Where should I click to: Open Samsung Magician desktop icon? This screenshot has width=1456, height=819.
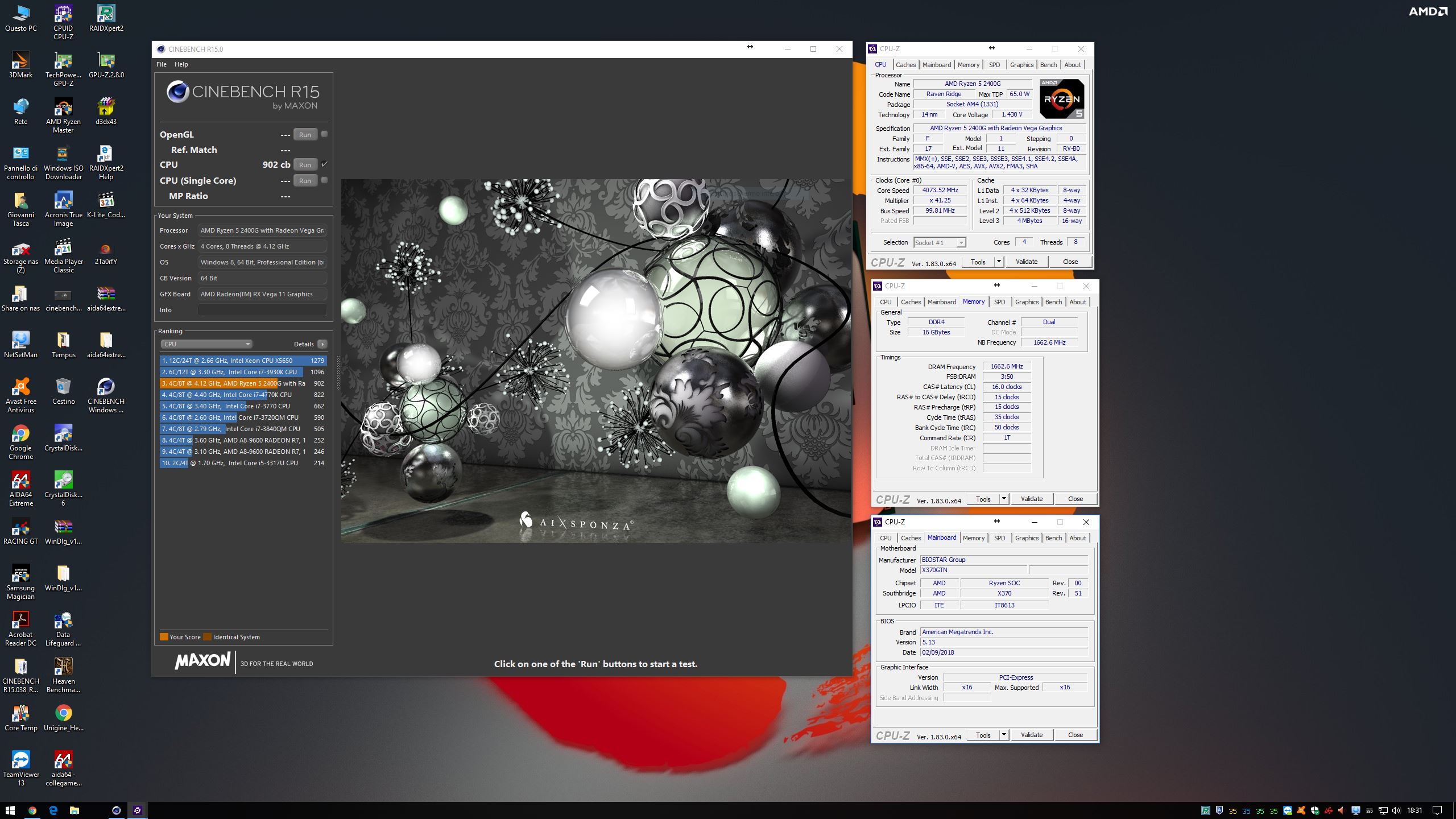(x=20, y=582)
